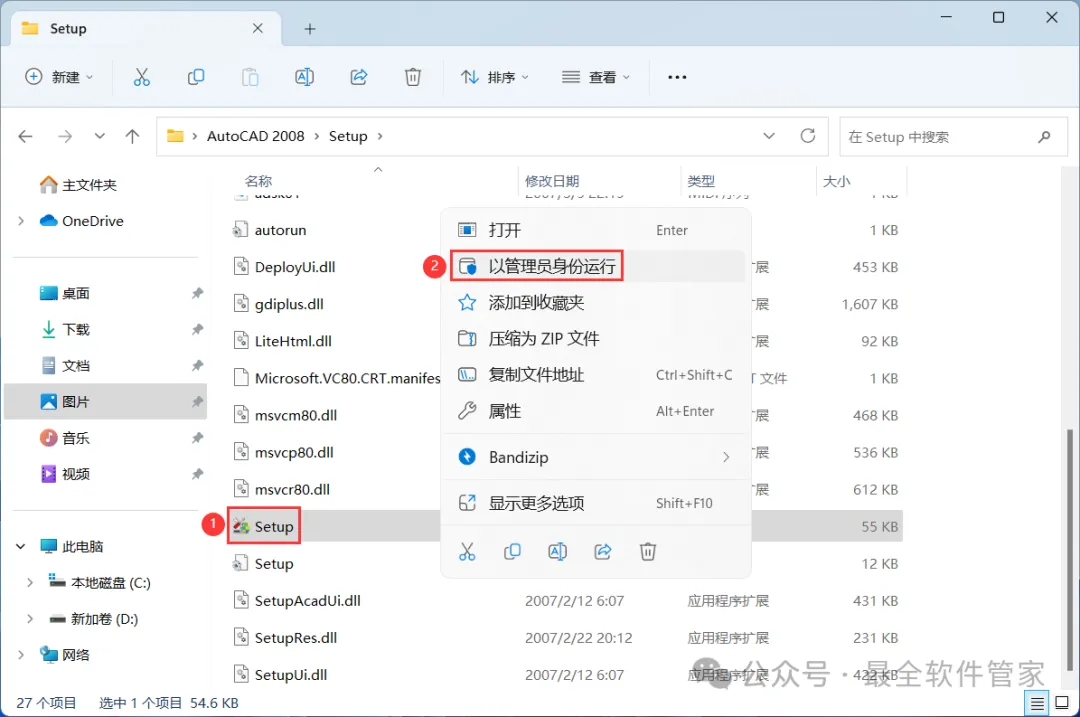Switch to details view in status bar

[x=1037, y=703]
